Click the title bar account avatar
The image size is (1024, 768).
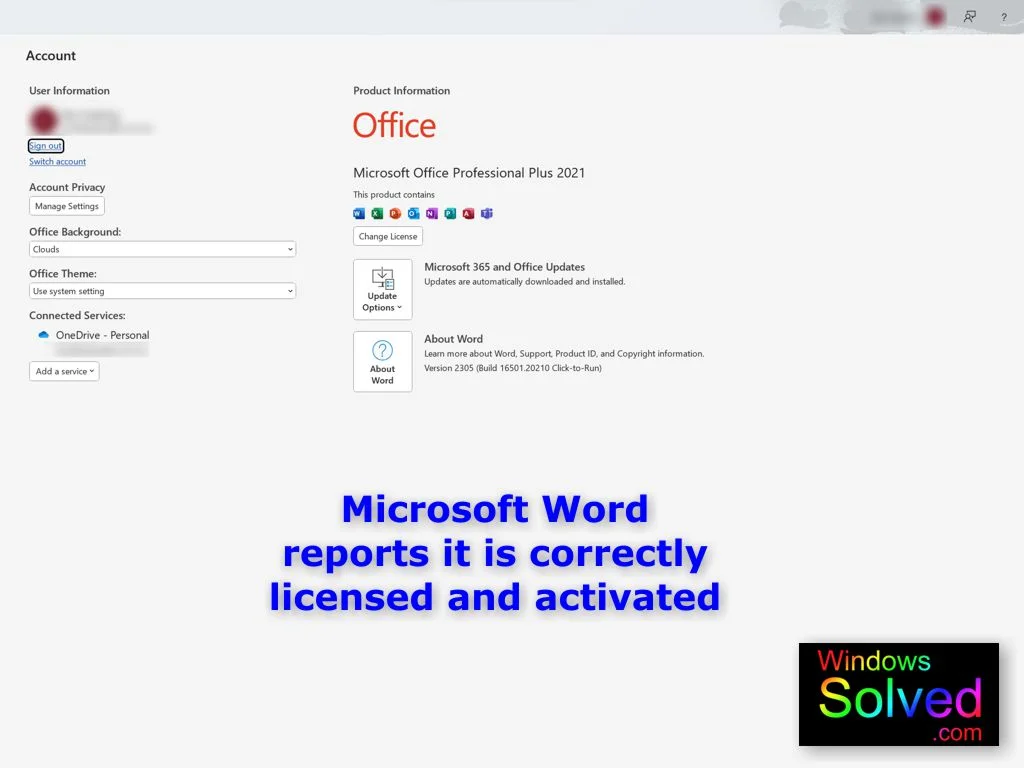pyautogui.click(x=935, y=16)
